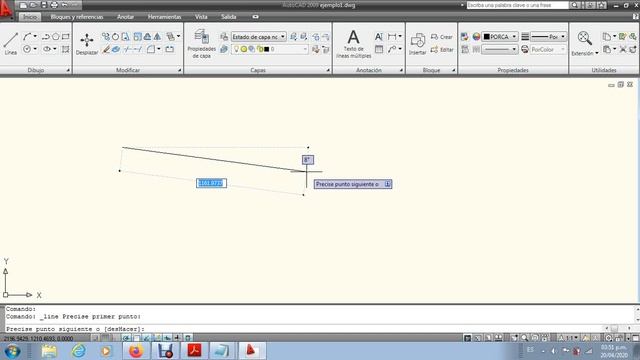Open the lineweight dropdown in Propiedades
The height and width of the screenshot is (360, 640).
pos(500,49)
